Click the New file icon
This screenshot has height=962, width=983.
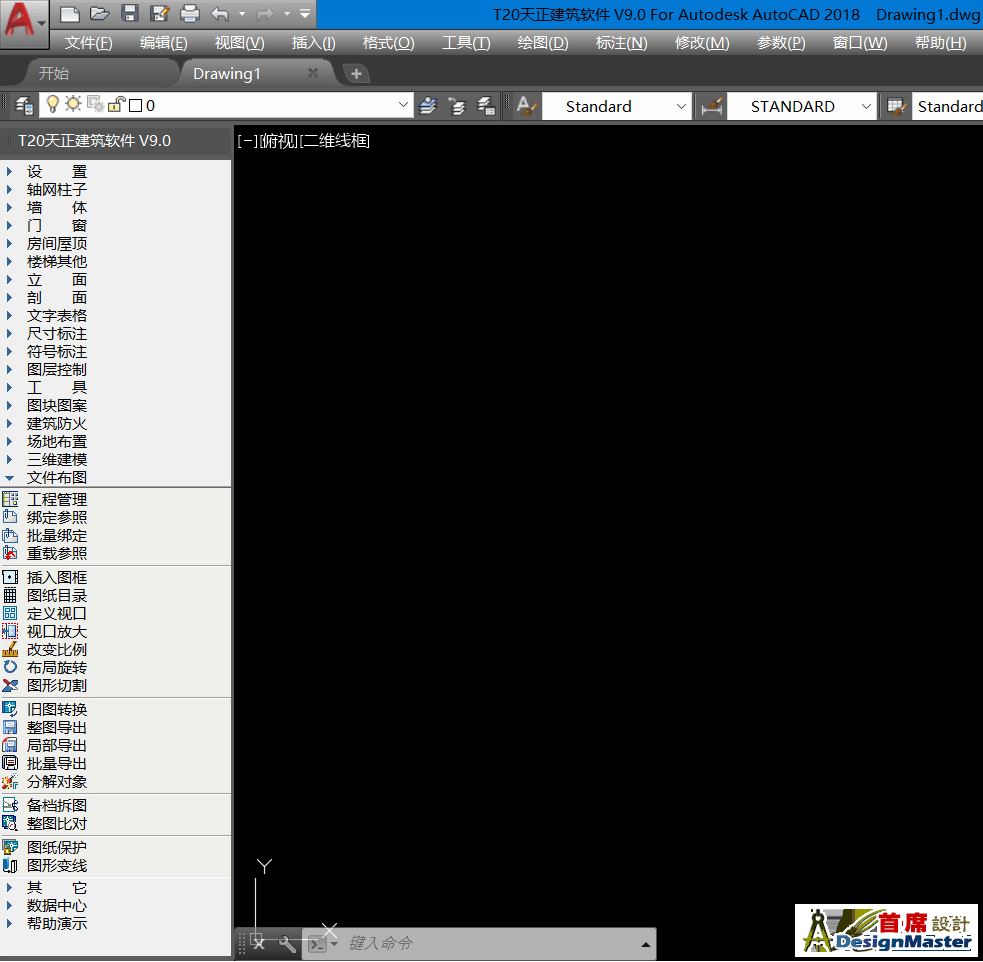[70, 13]
